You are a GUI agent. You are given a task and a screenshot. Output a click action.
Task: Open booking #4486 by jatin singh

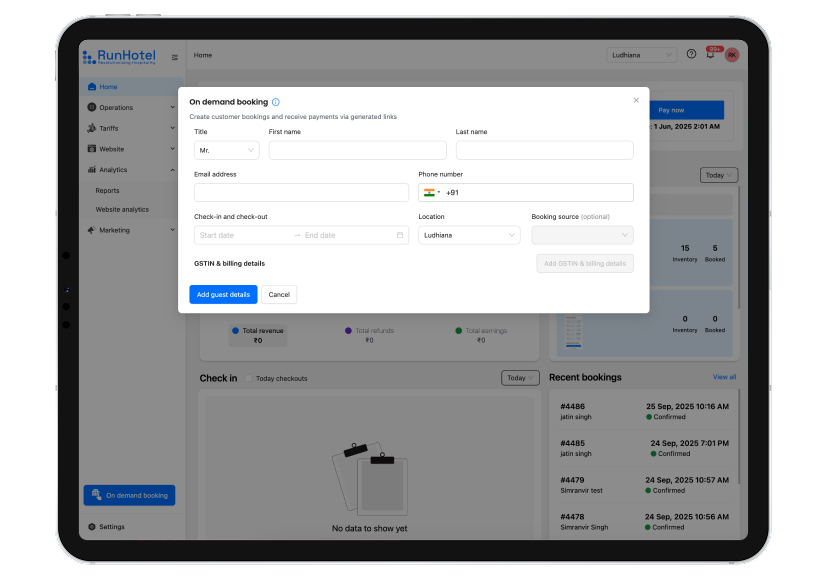(644, 411)
